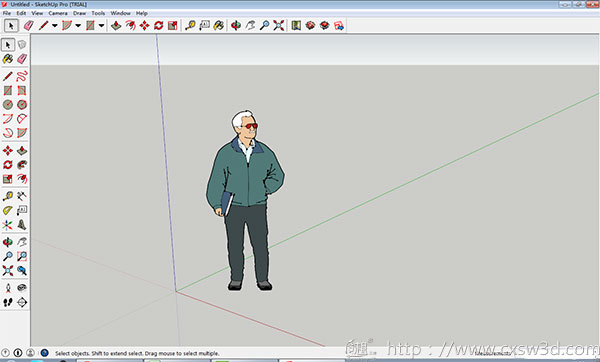Screen dimensions: 600x362
Task: Click the geo-location status bar icon
Action: tap(5, 352)
